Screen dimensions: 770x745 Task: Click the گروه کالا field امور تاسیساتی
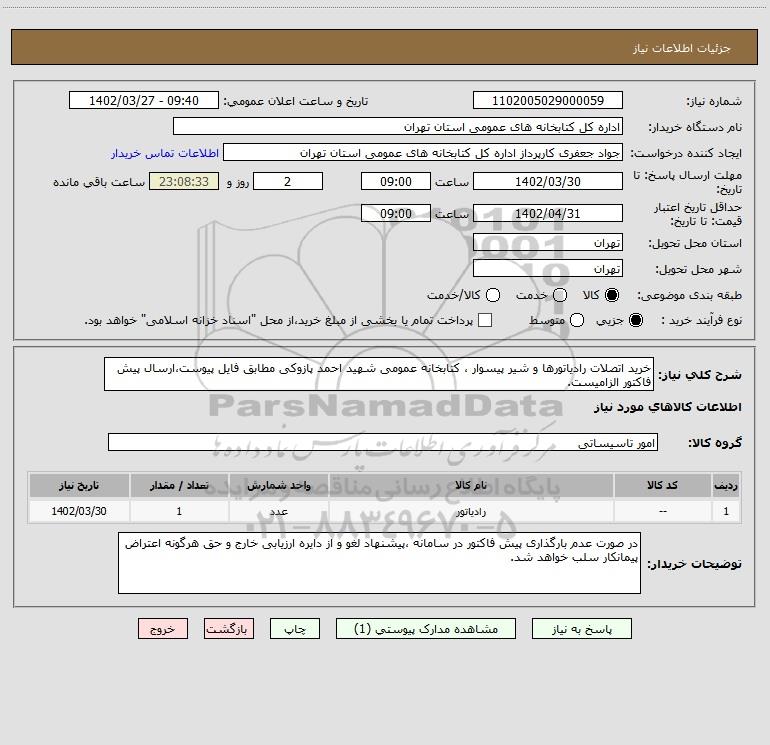tap(383, 442)
